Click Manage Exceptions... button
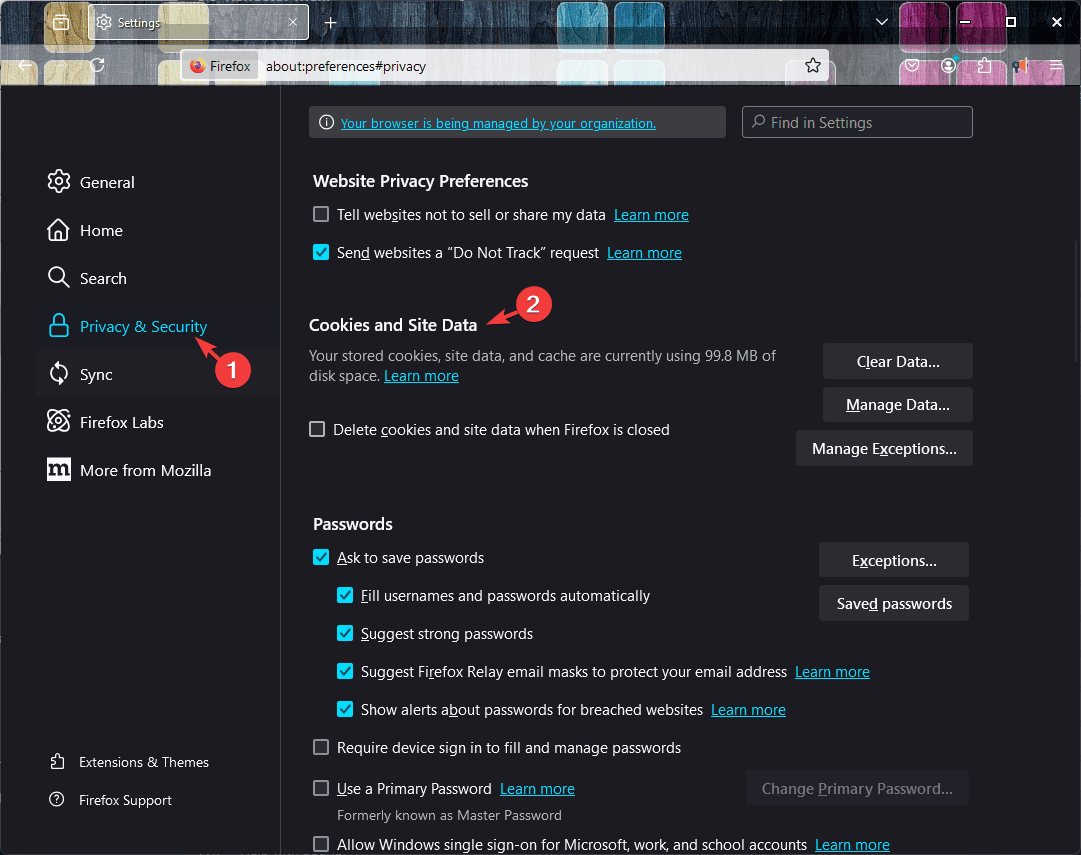The width and height of the screenshot is (1081, 855). [x=884, y=448]
